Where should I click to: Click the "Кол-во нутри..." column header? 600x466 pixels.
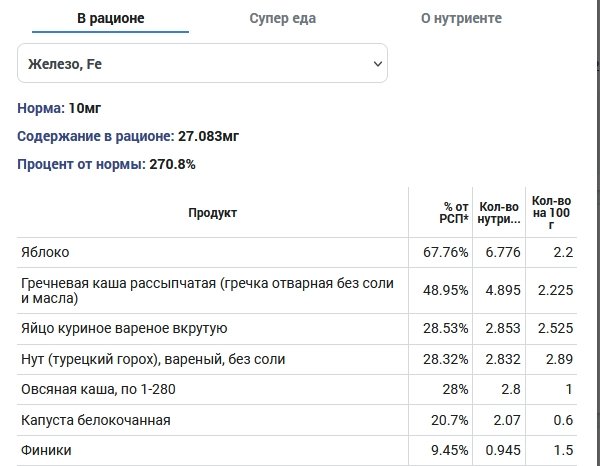click(x=500, y=212)
